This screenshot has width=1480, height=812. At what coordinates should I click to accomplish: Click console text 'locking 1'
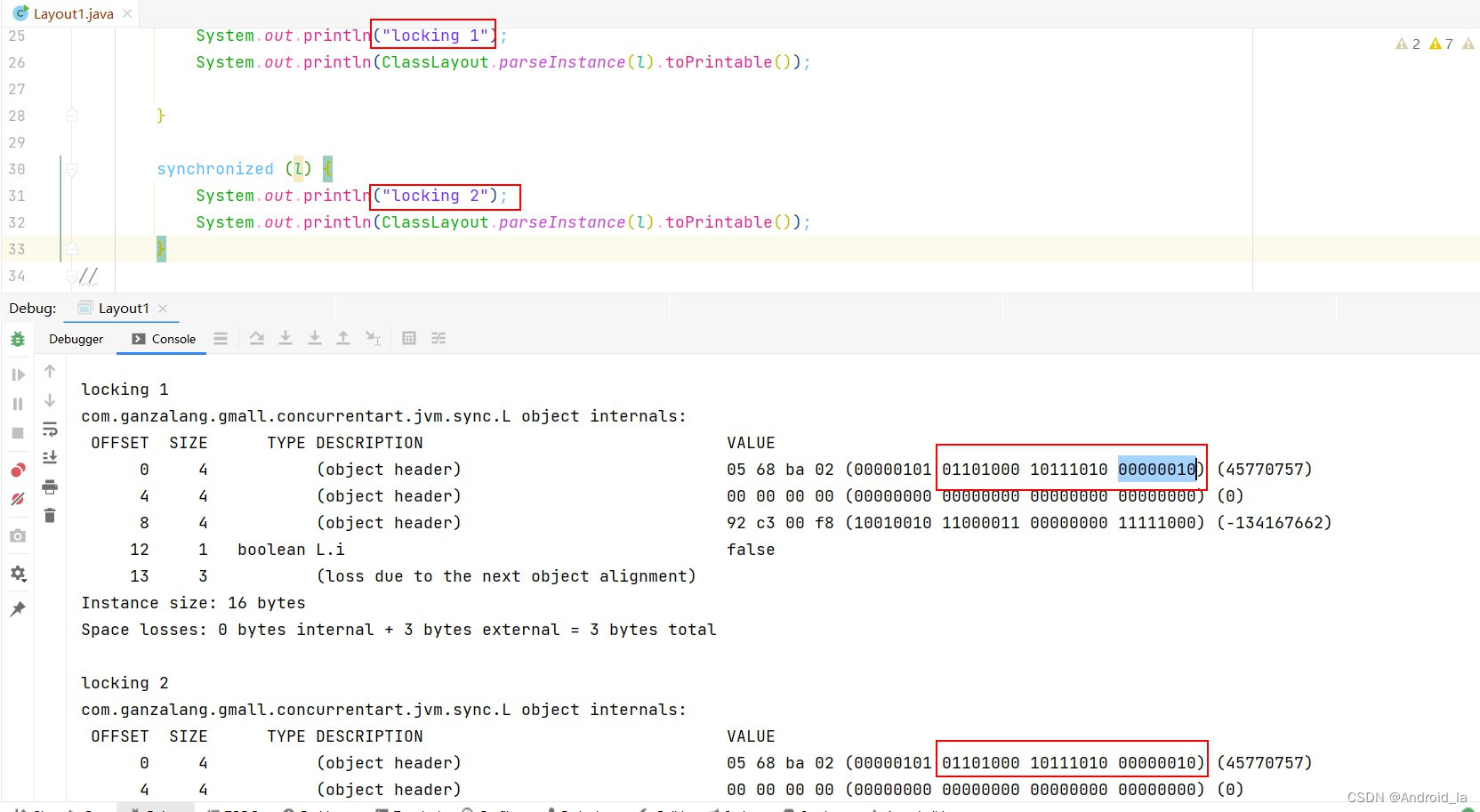pos(125,390)
